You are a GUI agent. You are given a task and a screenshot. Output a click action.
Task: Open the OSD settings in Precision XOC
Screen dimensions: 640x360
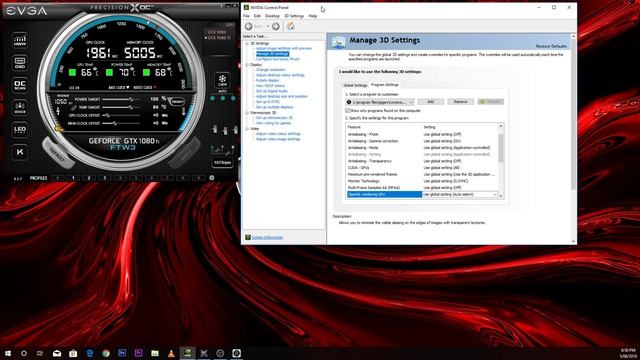coord(20,62)
